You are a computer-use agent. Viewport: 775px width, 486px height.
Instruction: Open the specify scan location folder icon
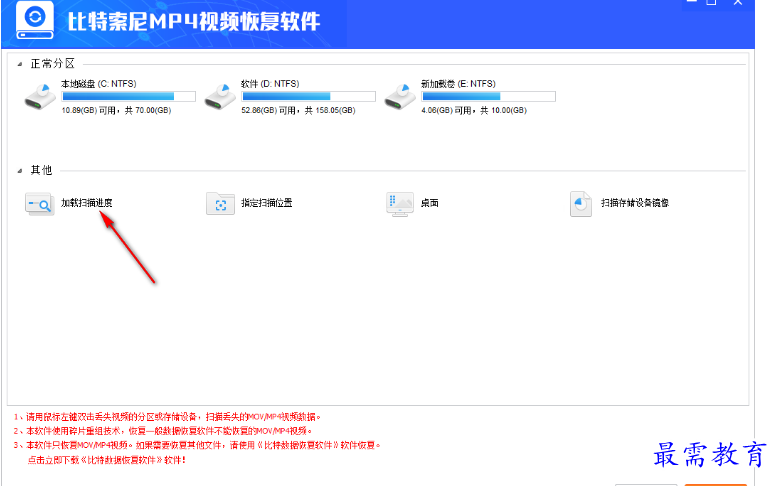[x=220, y=204]
